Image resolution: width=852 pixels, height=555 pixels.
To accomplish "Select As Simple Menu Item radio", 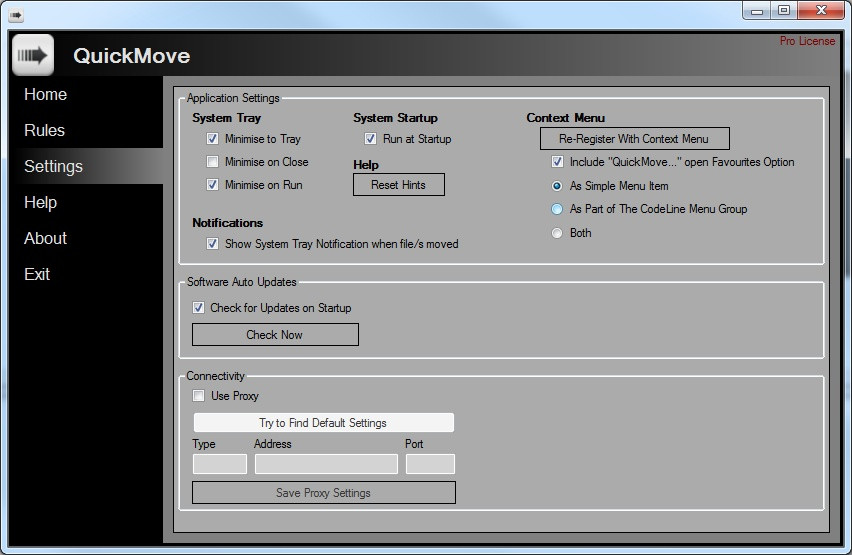I will click(x=557, y=186).
